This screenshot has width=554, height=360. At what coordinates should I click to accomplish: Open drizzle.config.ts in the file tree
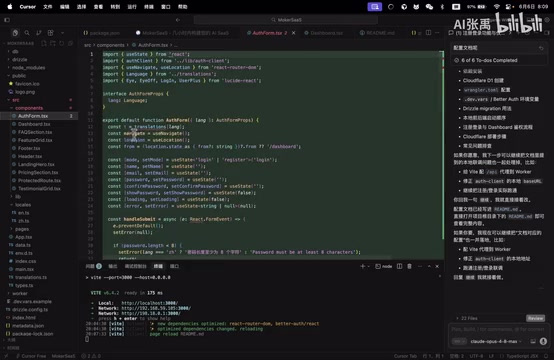[30, 309]
